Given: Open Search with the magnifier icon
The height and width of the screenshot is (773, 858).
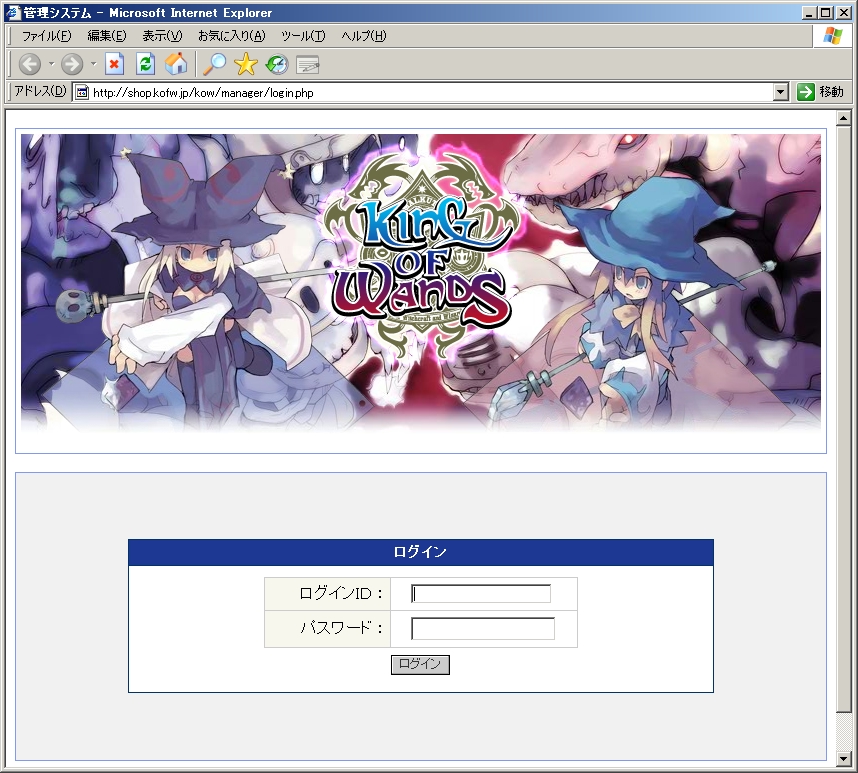Looking at the screenshot, I should tap(214, 64).
